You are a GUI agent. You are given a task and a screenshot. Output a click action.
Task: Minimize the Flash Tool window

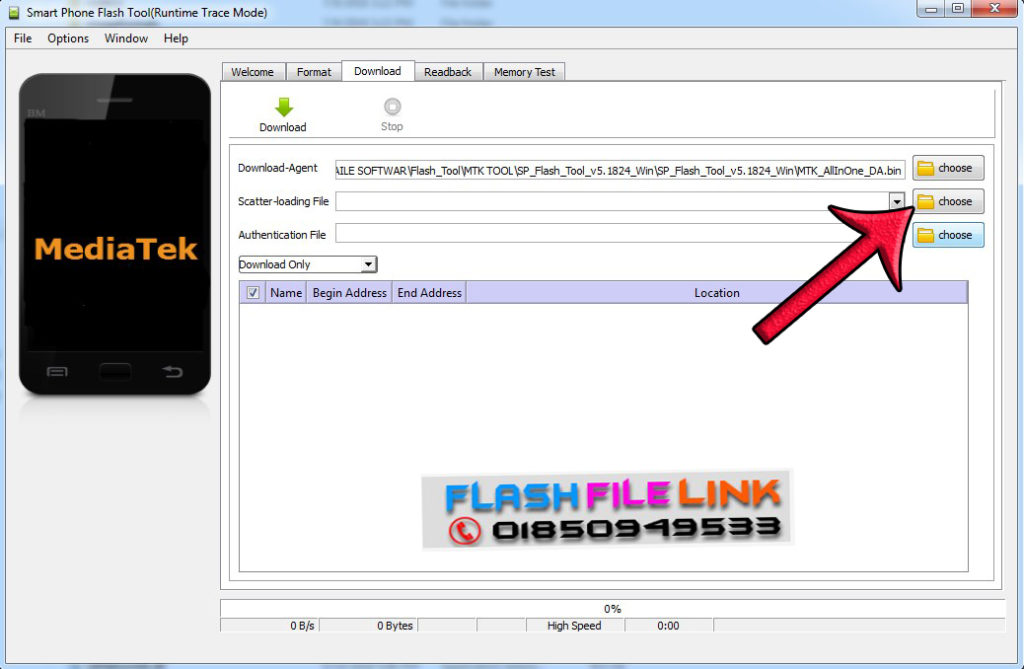(931, 8)
